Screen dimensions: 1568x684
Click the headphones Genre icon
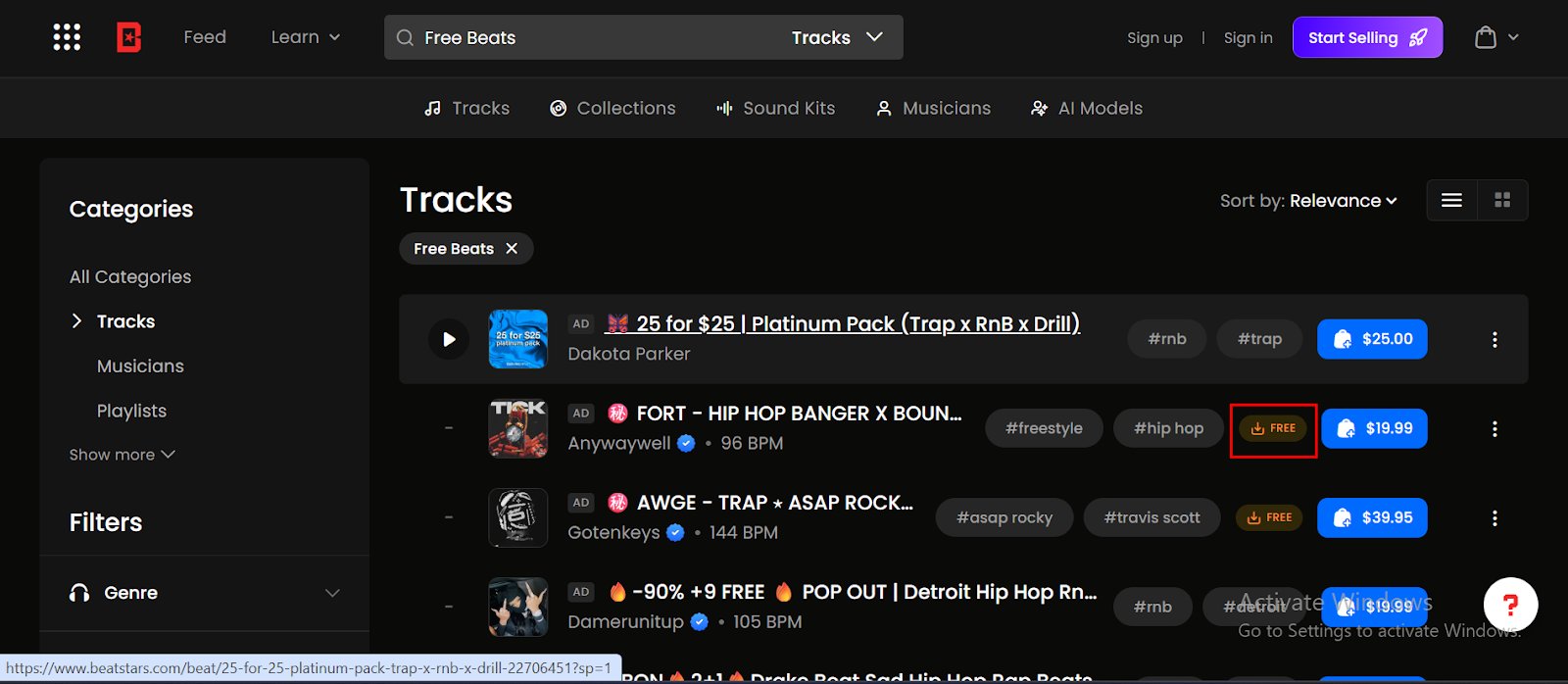(x=79, y=593)
